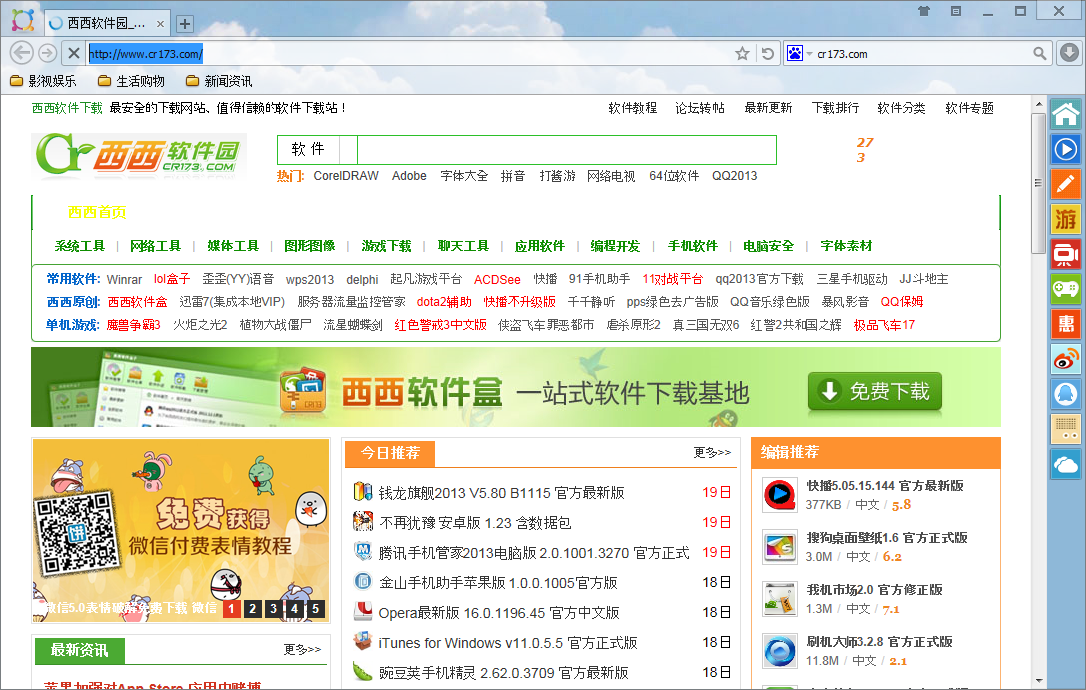This screenshot has height=690, width=1086.
Task: Open the 快播 app thumbnail icon
Action: [780, 495]
